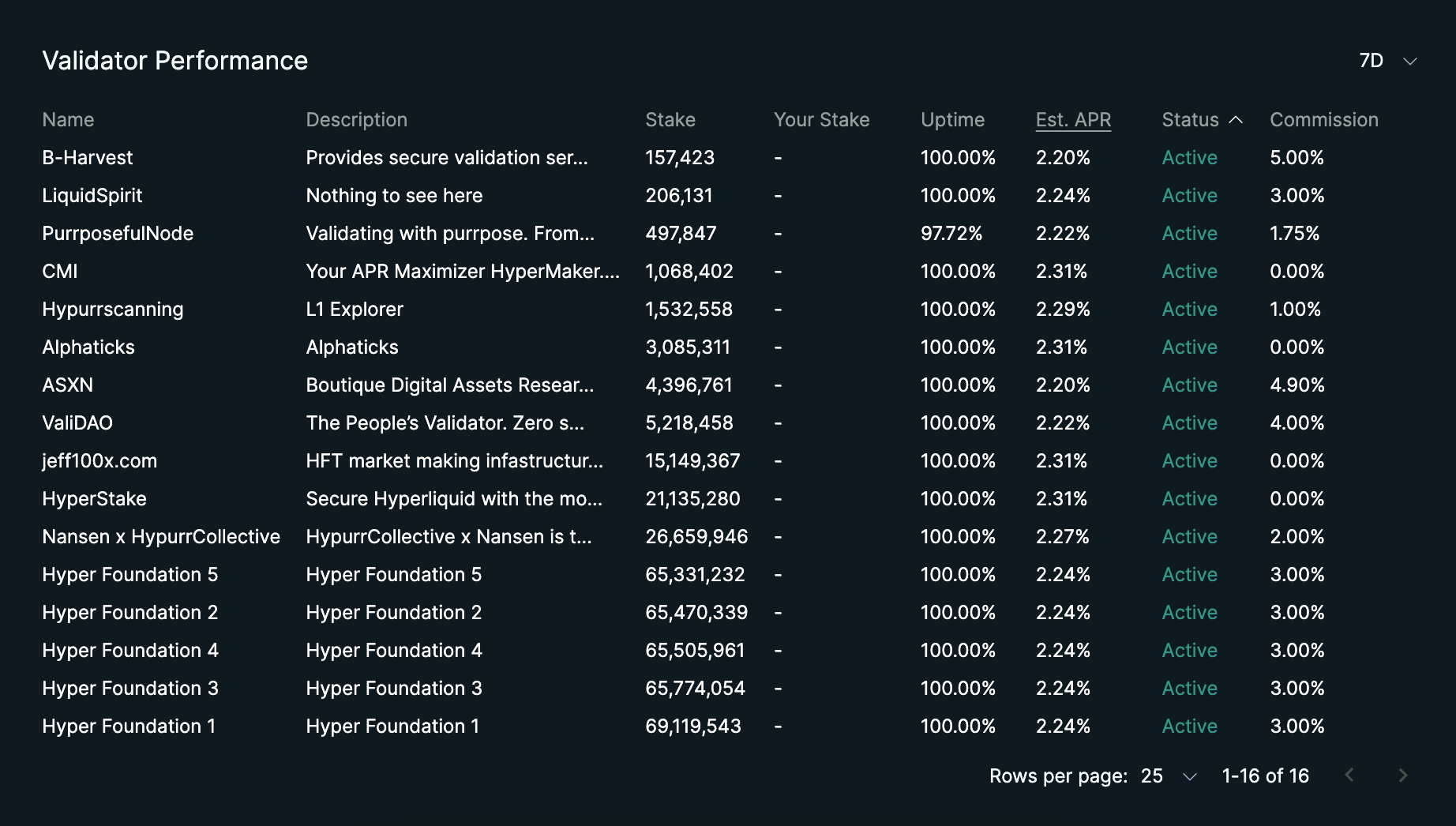Screen dimensions: 1456x826
Task: Go to the next page arrow
Action: pyautogui.click(x=1402, y=775)
